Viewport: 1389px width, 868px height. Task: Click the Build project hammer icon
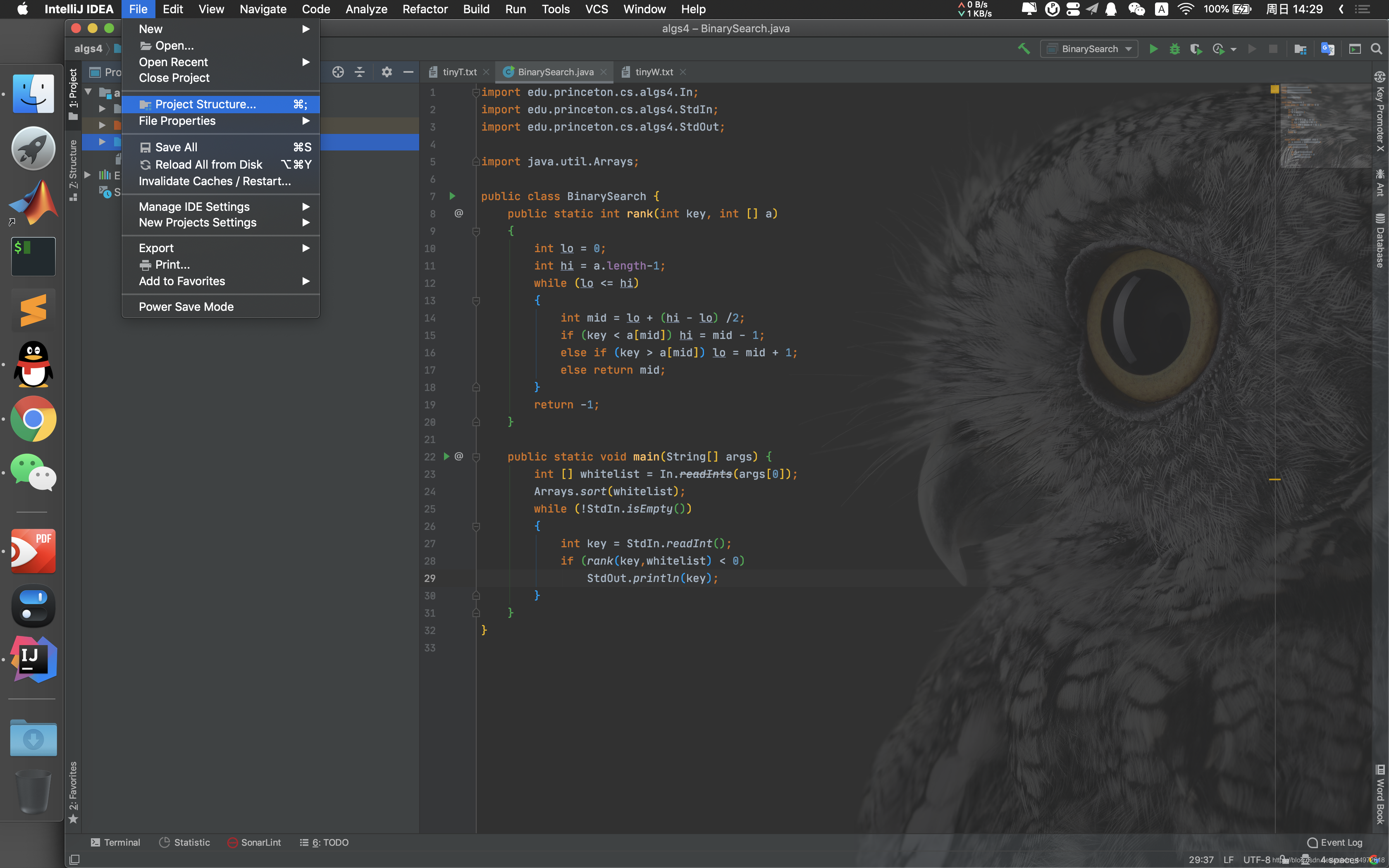click(1024, 49)
